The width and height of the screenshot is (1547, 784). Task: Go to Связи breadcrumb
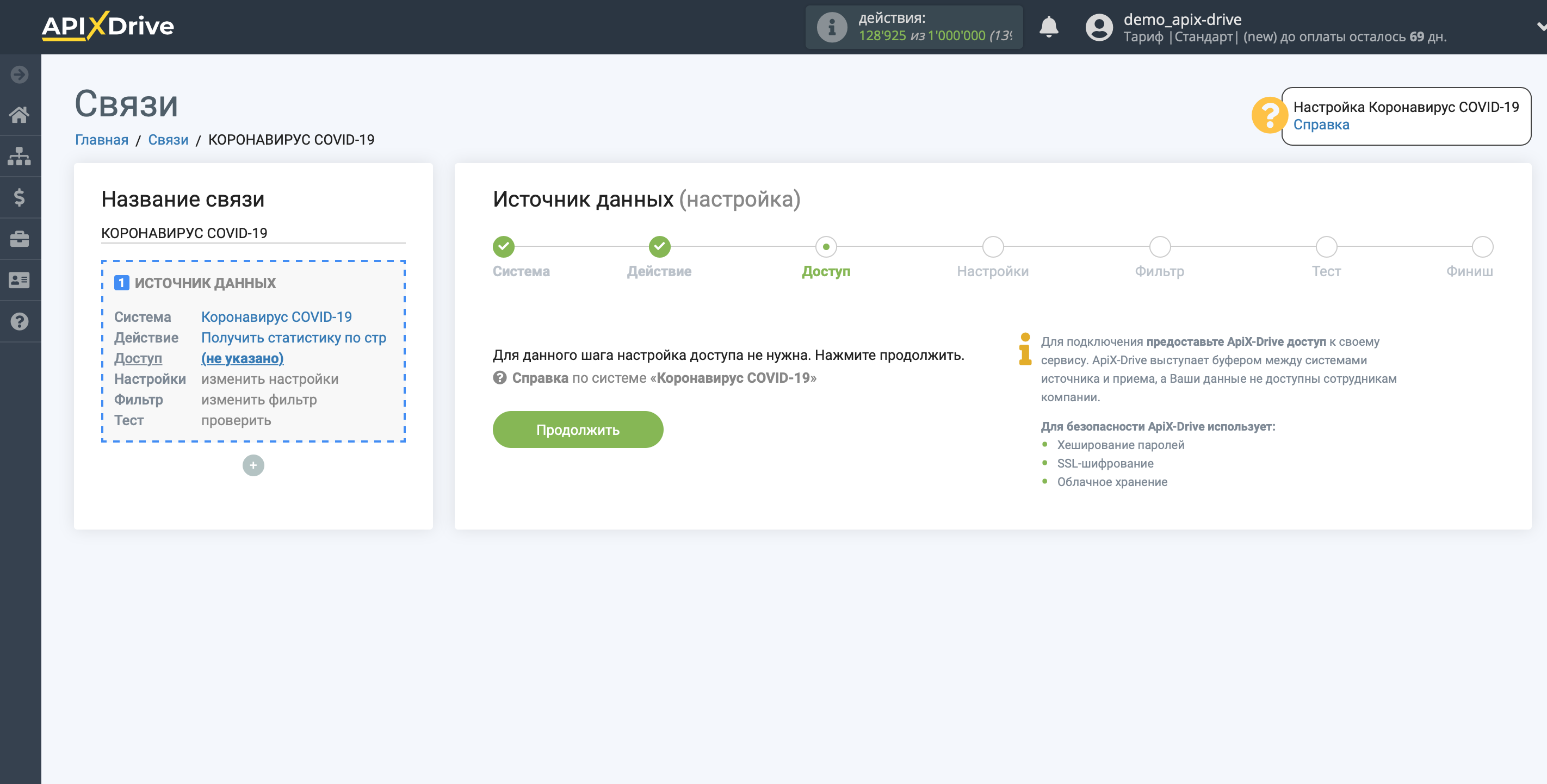click(168, 140)
